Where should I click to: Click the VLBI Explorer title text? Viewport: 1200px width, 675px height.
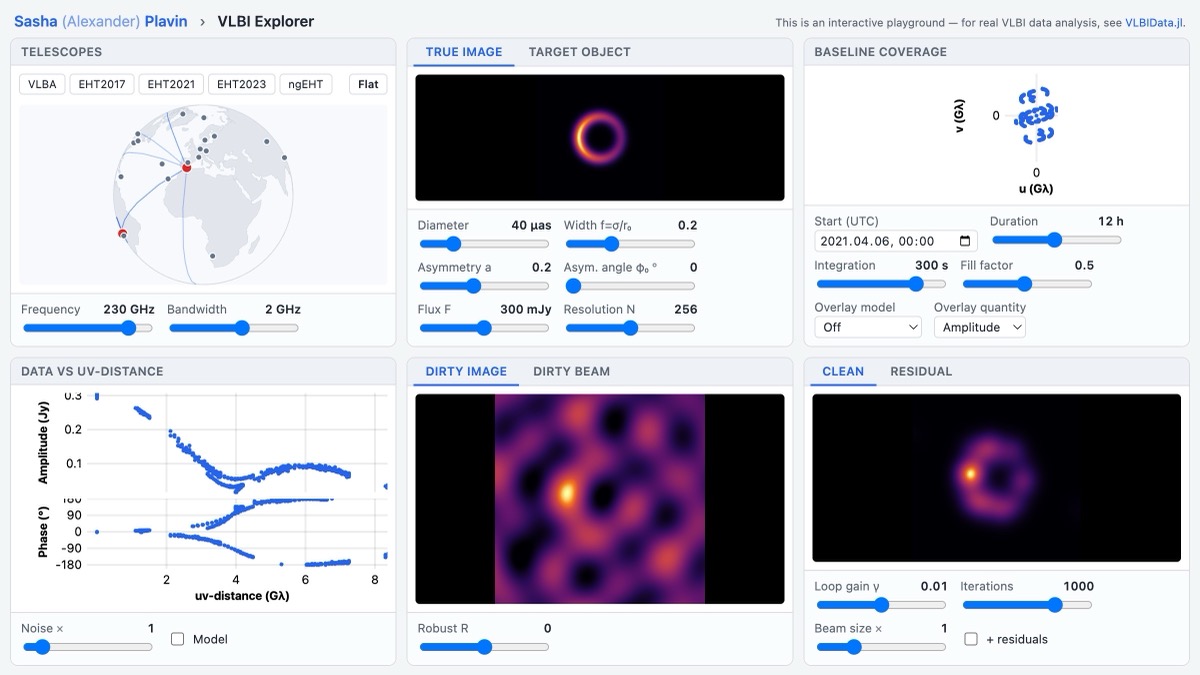point(265,21)
